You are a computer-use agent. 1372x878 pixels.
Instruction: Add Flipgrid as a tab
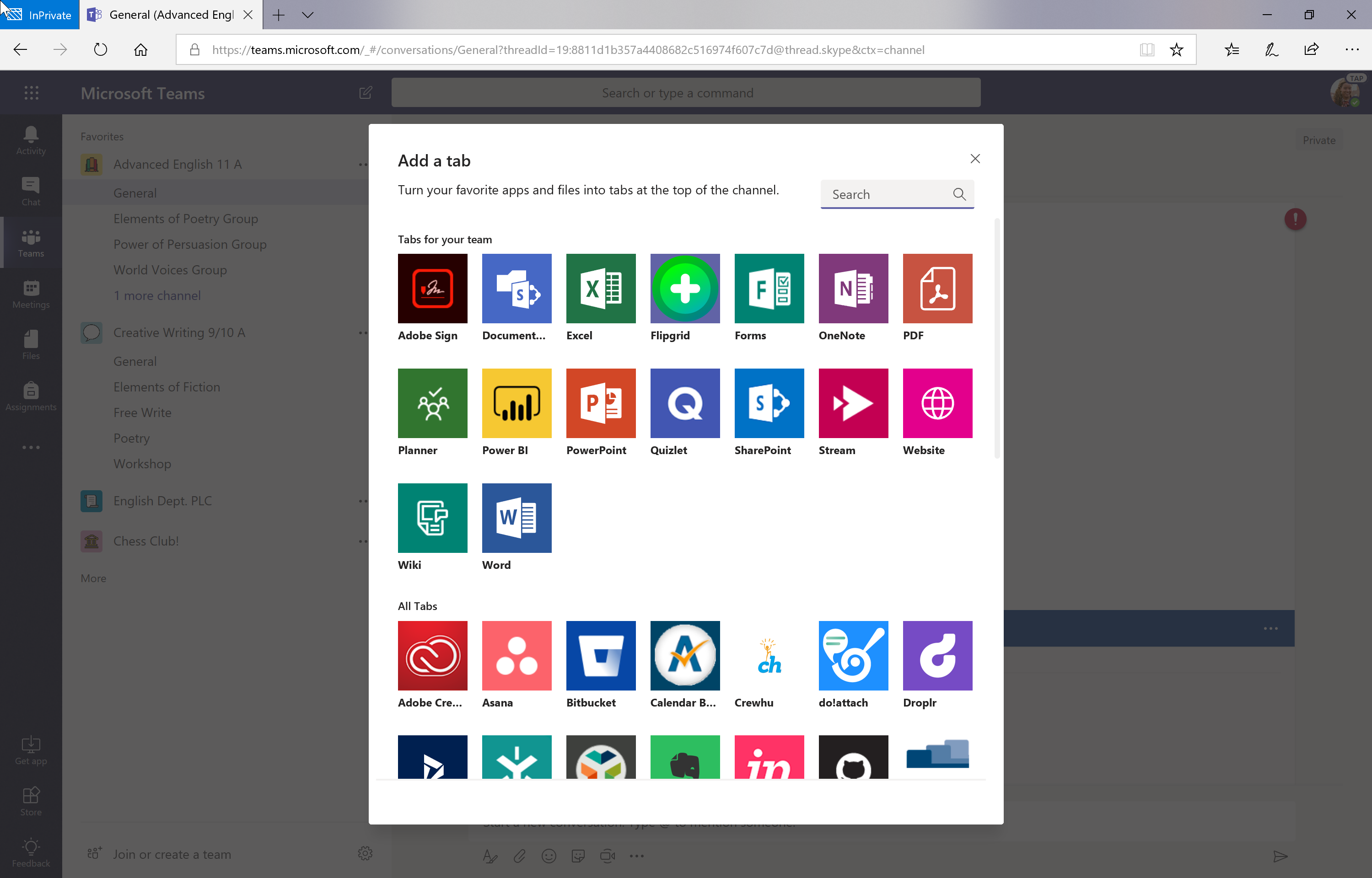[685, 289]
